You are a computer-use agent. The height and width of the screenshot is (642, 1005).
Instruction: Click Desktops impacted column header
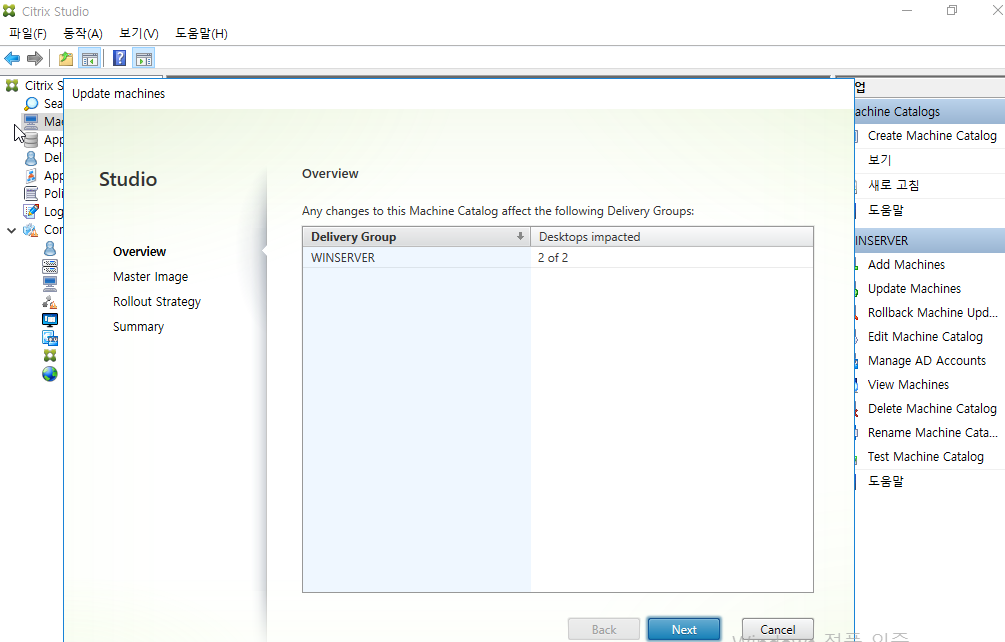point(672,237)
